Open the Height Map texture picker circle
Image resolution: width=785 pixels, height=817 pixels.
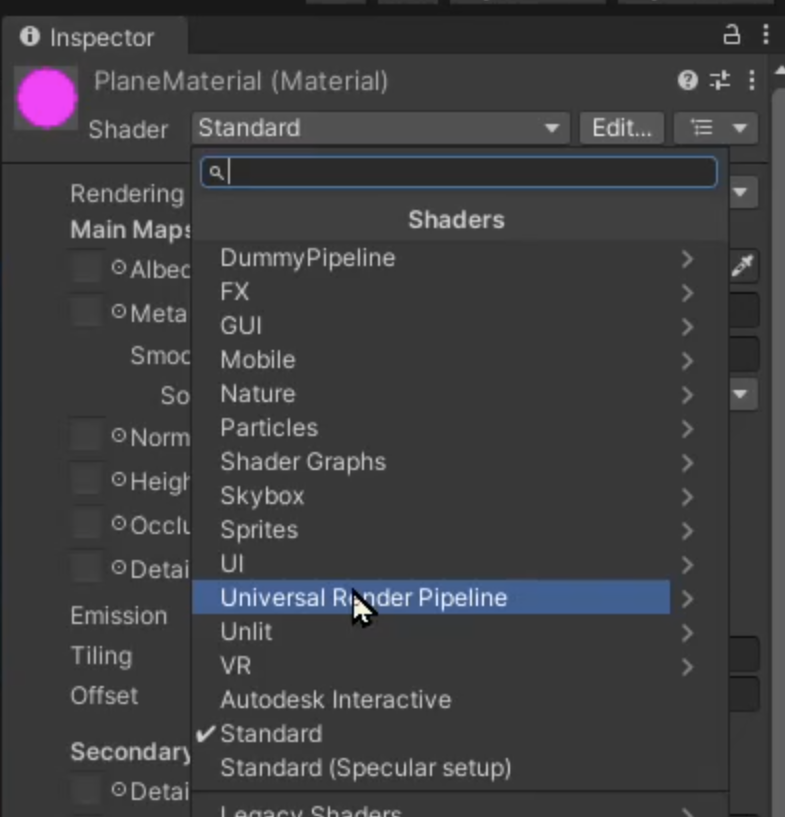point(119,479)
